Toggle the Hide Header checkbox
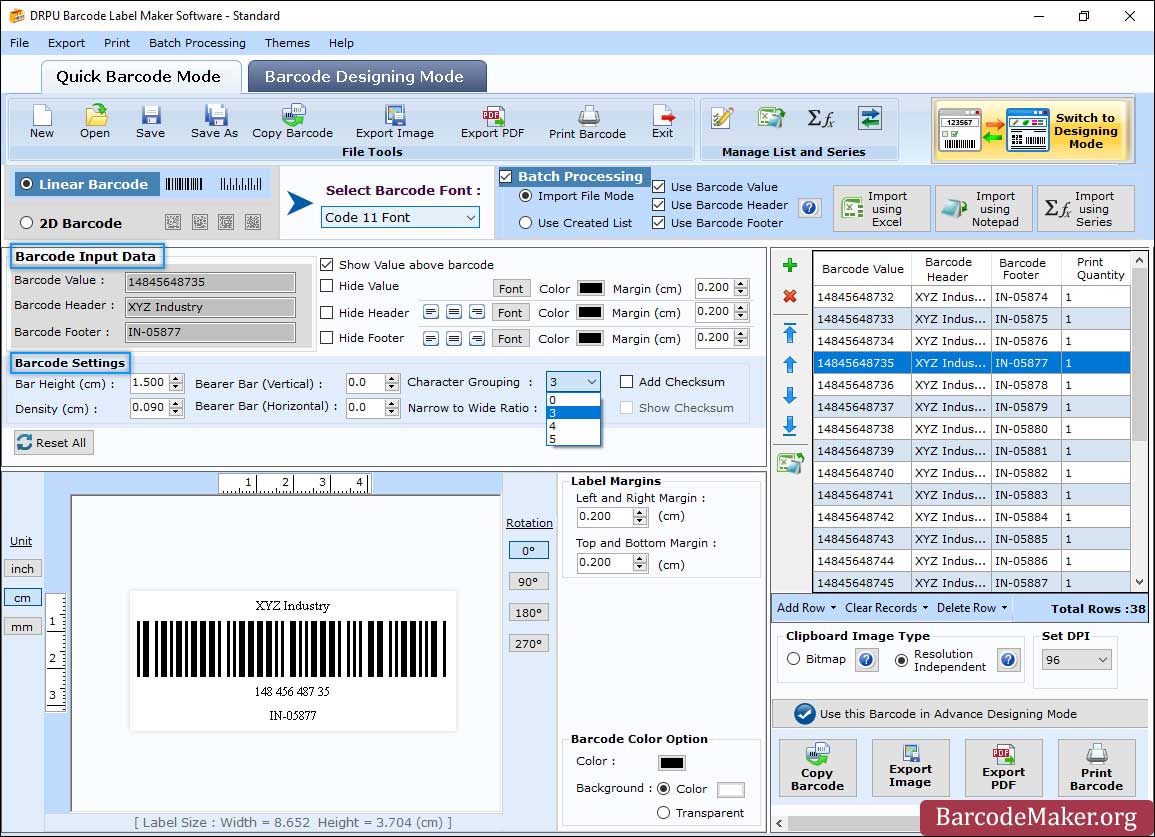 pyautogui.click(x=327, y=313)
